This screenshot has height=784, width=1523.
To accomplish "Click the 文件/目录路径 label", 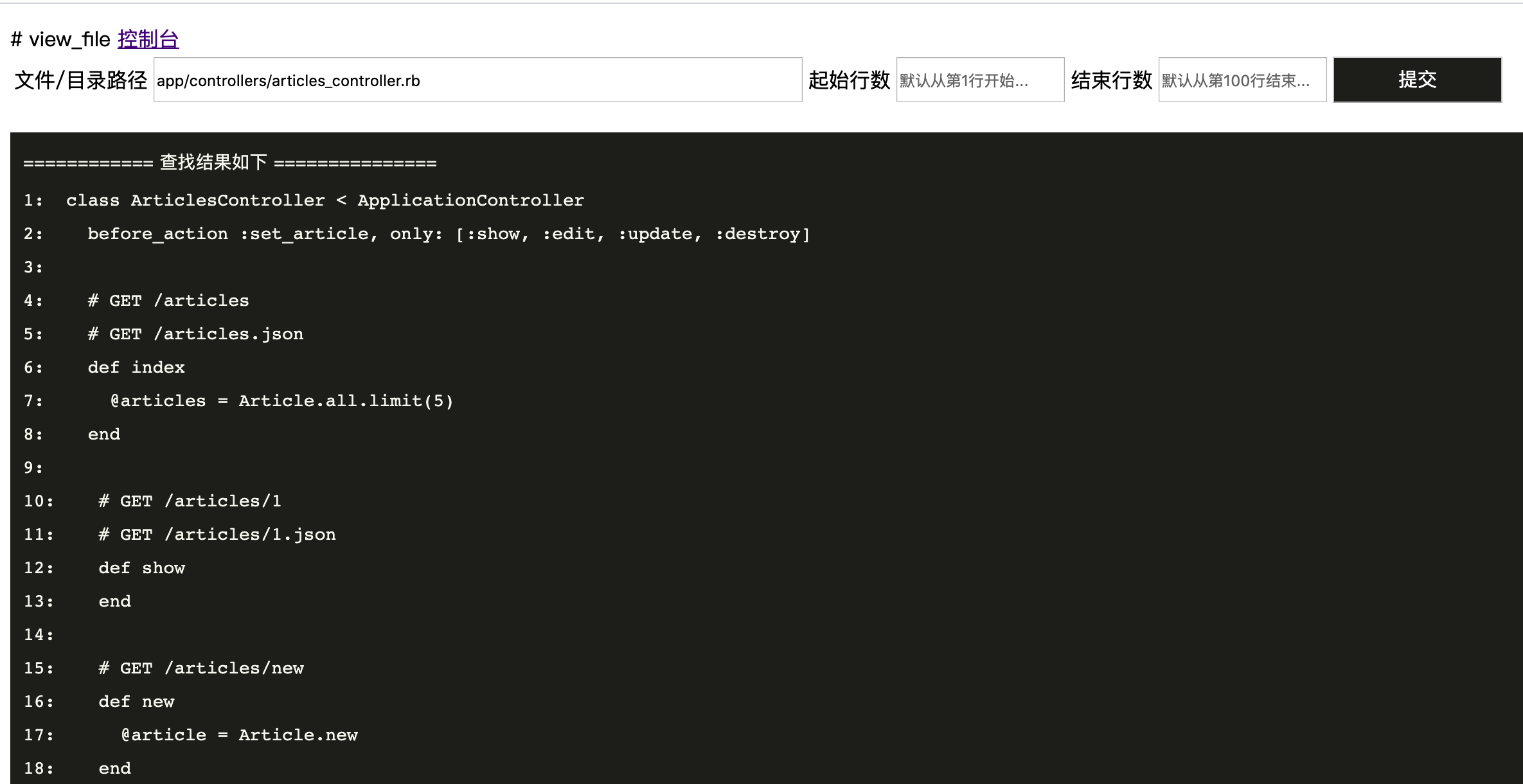I will [x=81, y=80].
